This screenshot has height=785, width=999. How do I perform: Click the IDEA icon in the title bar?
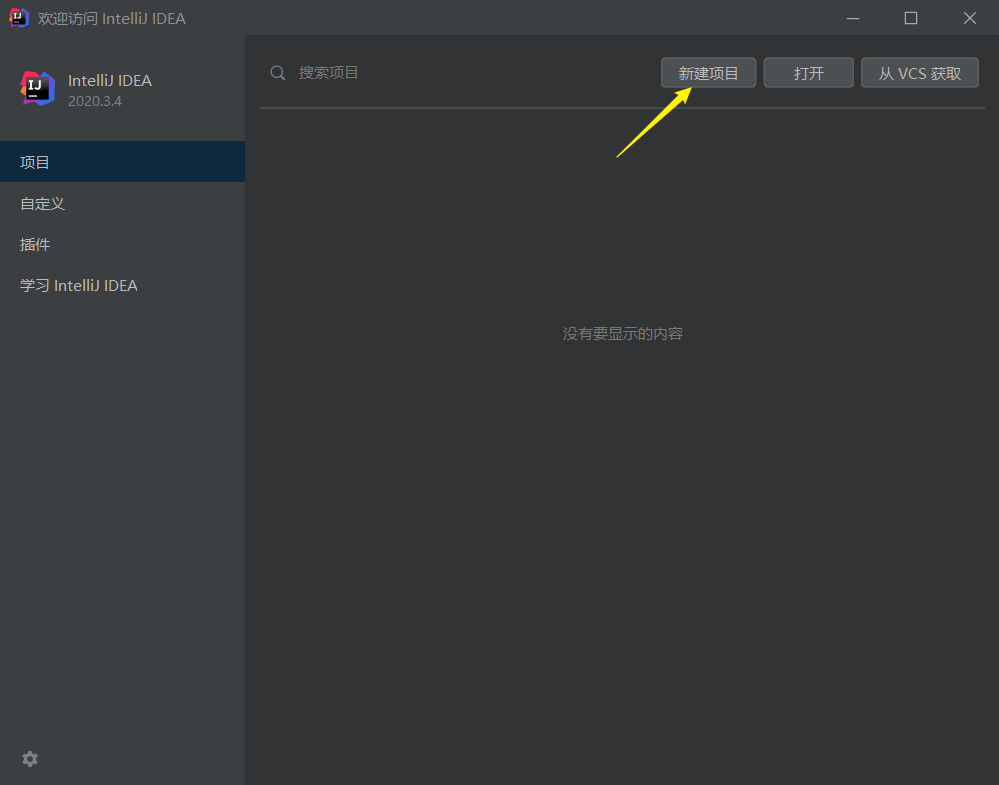pos(16,17)
